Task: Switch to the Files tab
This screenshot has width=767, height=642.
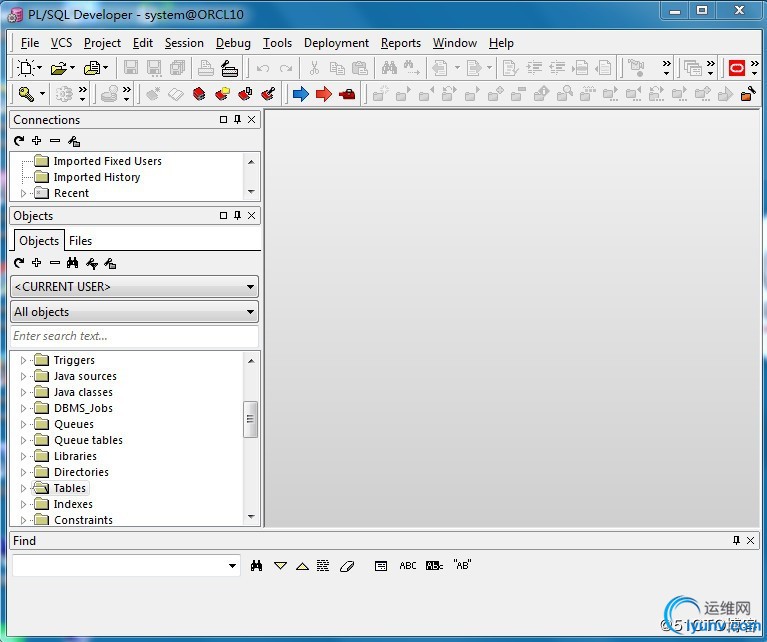Action: (x=80, y=241)
